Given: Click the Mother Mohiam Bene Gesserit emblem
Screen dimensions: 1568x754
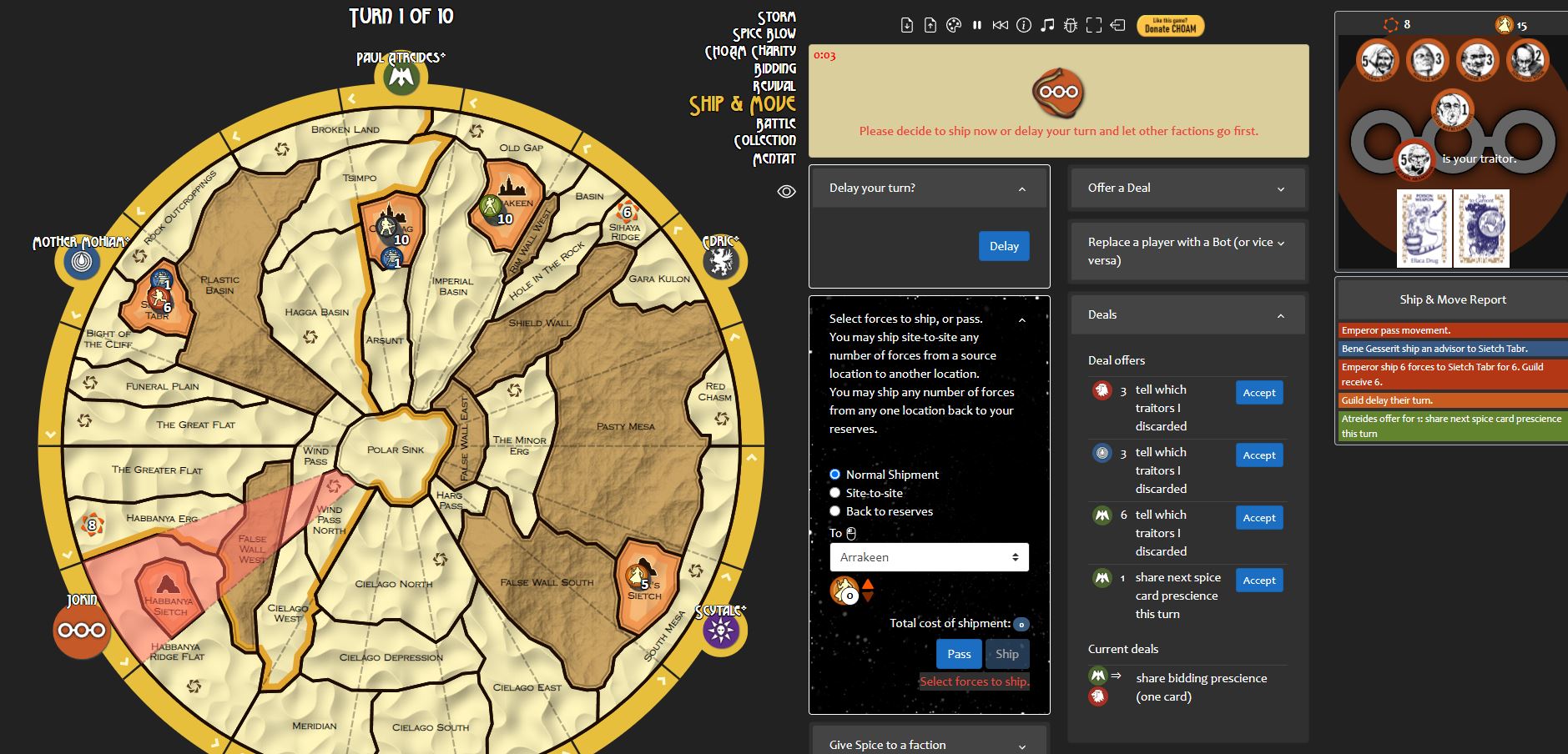Looking at the screenshot, I should click(82, 264).
